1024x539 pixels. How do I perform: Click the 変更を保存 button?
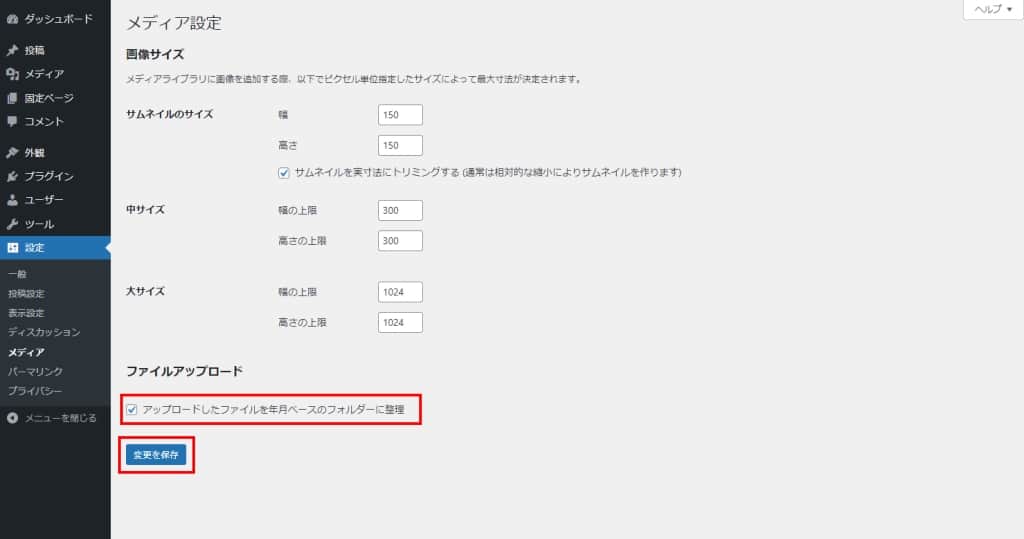[x=156, y=455]
